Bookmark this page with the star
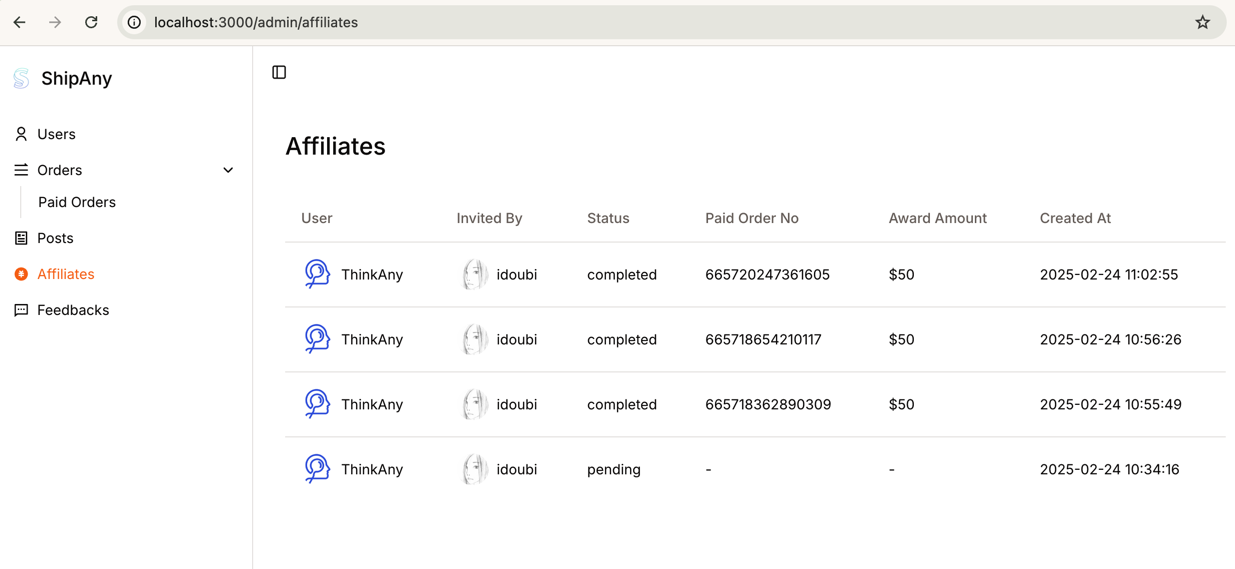Viewport: 1235px width, 569px height. 1202,22
